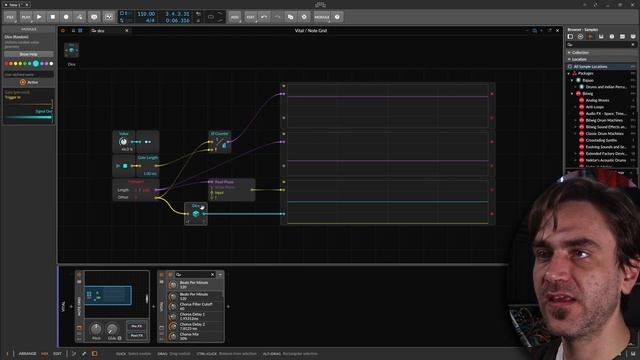Screen dimensions: 640x360
Task: Expand Nektar's Acoustic Drums package
Action: click(576, 160)
